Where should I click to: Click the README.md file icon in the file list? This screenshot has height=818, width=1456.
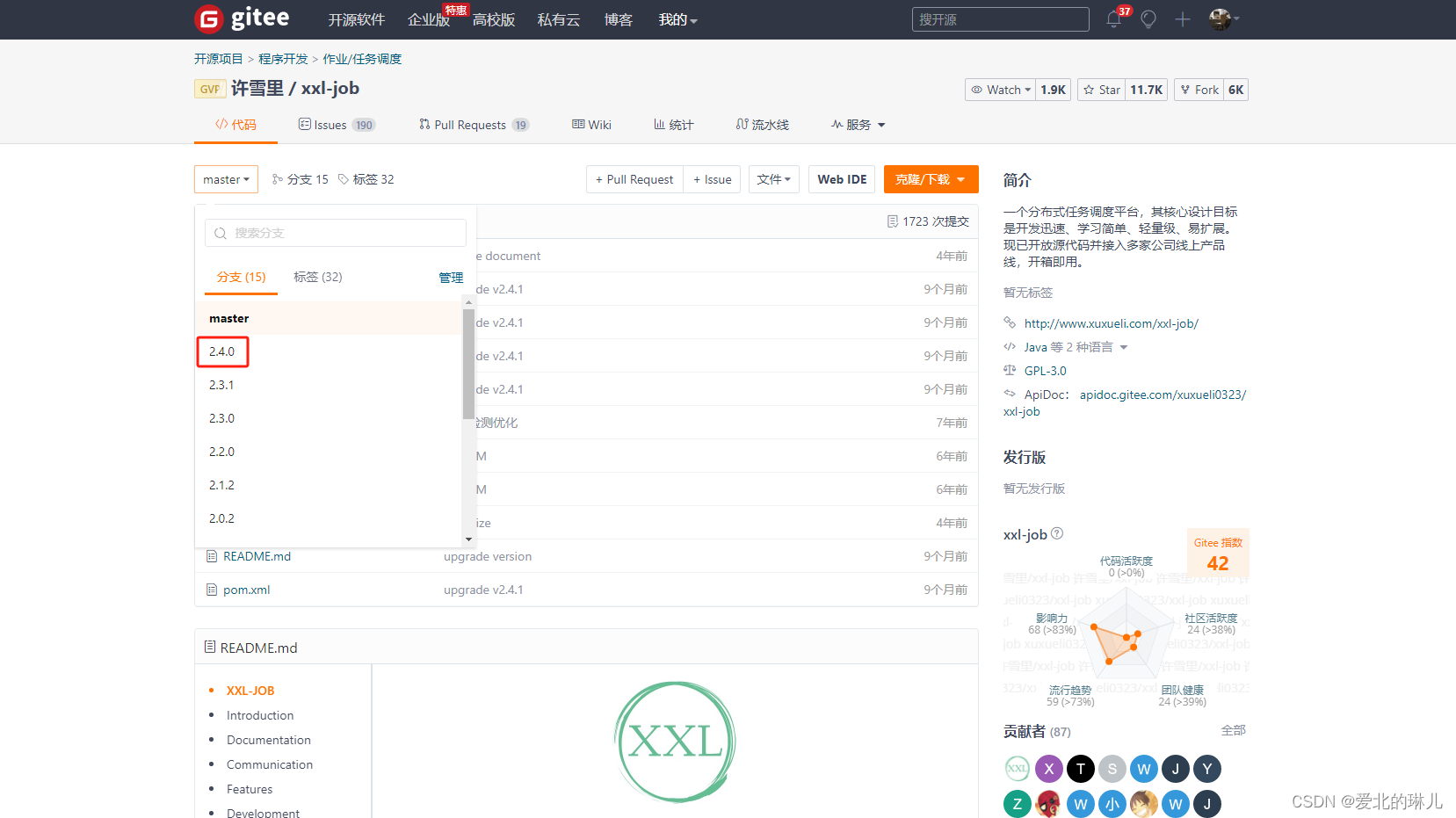[211, 556]
